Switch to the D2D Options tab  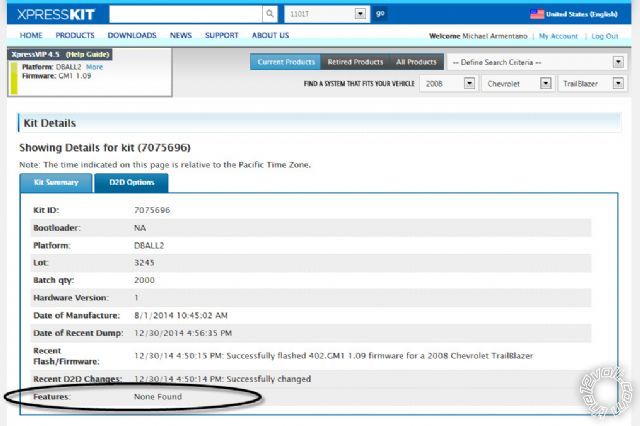coord(131,183)
